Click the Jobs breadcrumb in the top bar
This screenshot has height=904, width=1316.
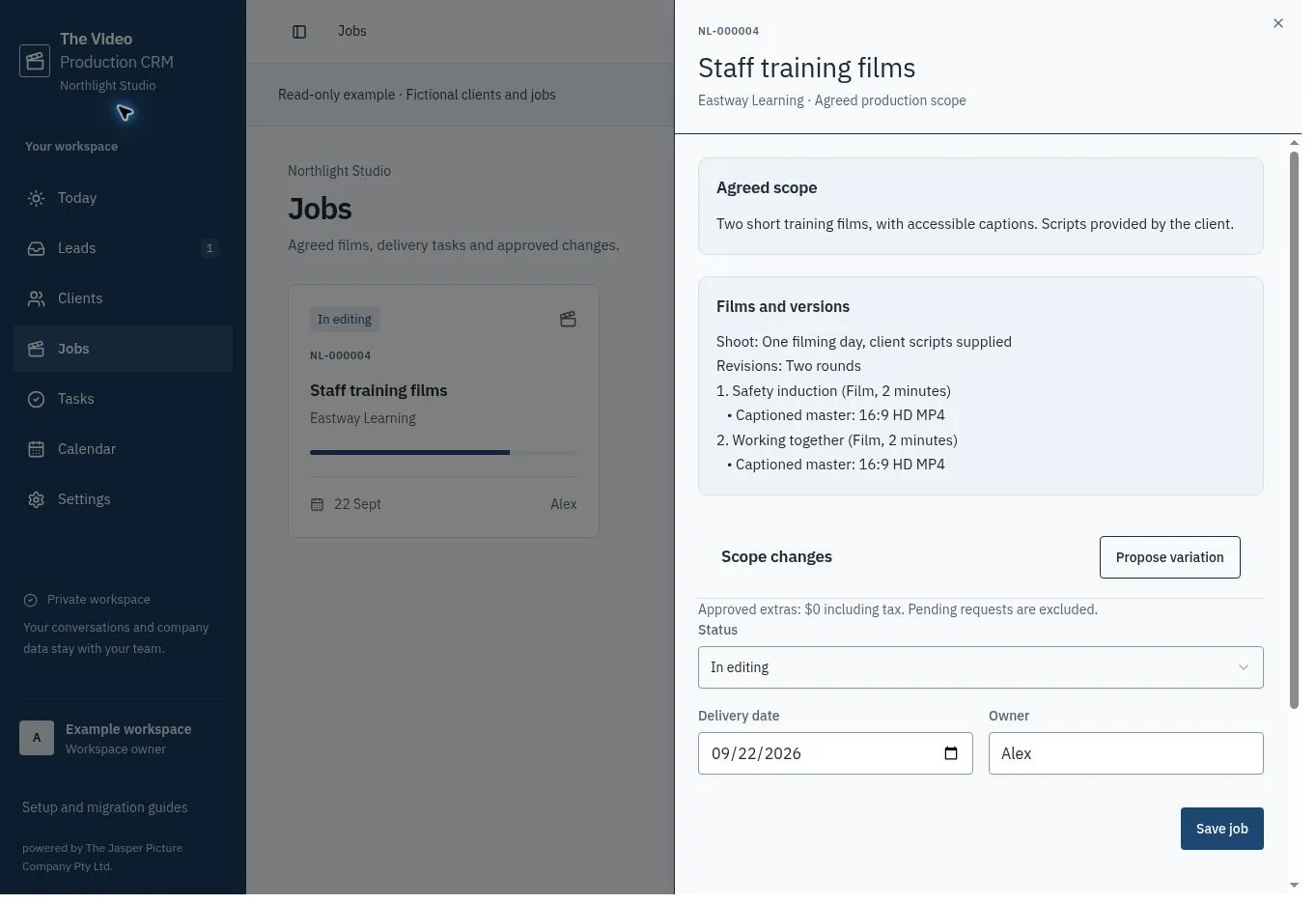[x=352, y=31]
